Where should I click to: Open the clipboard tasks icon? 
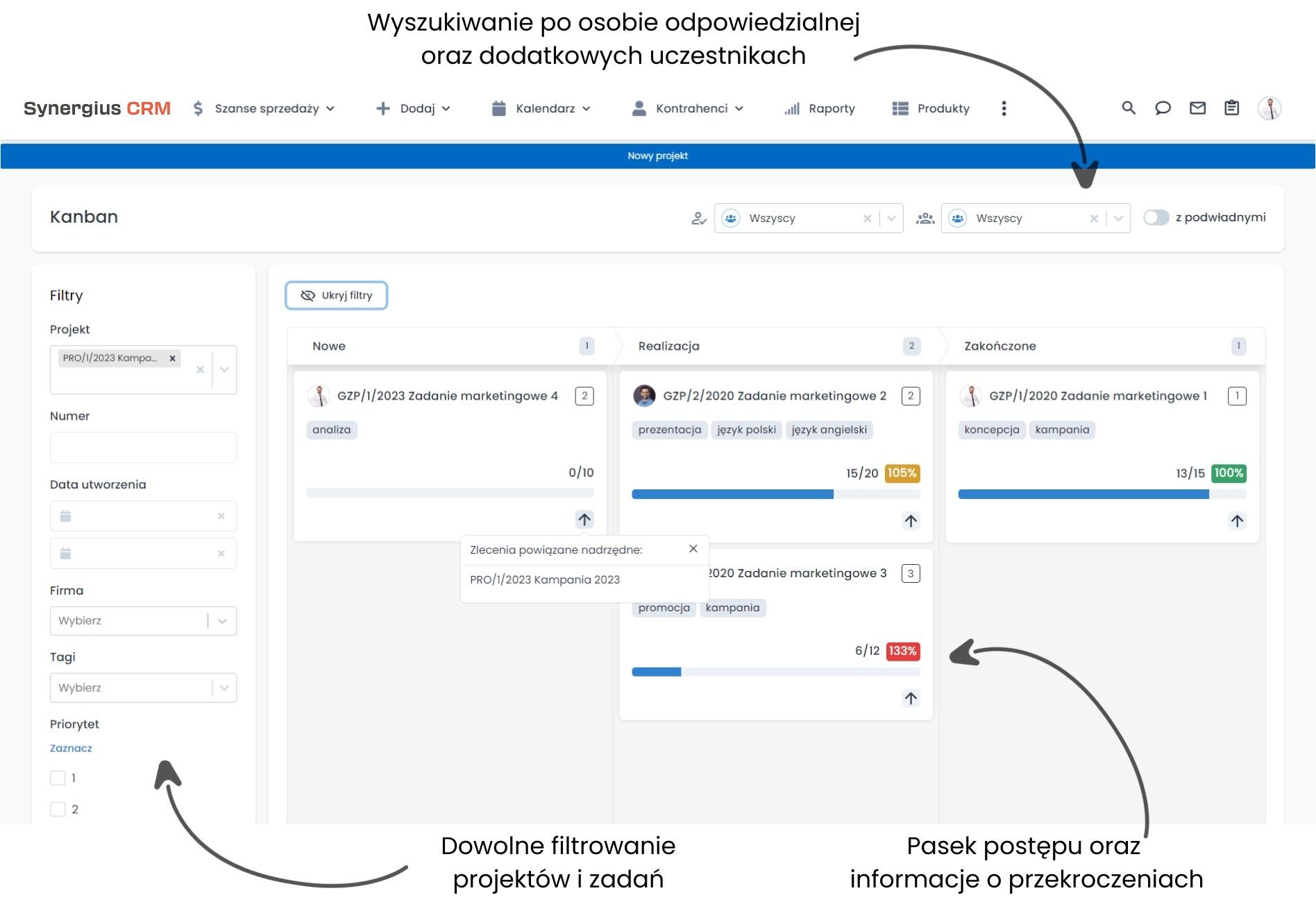click(1232, 108)
